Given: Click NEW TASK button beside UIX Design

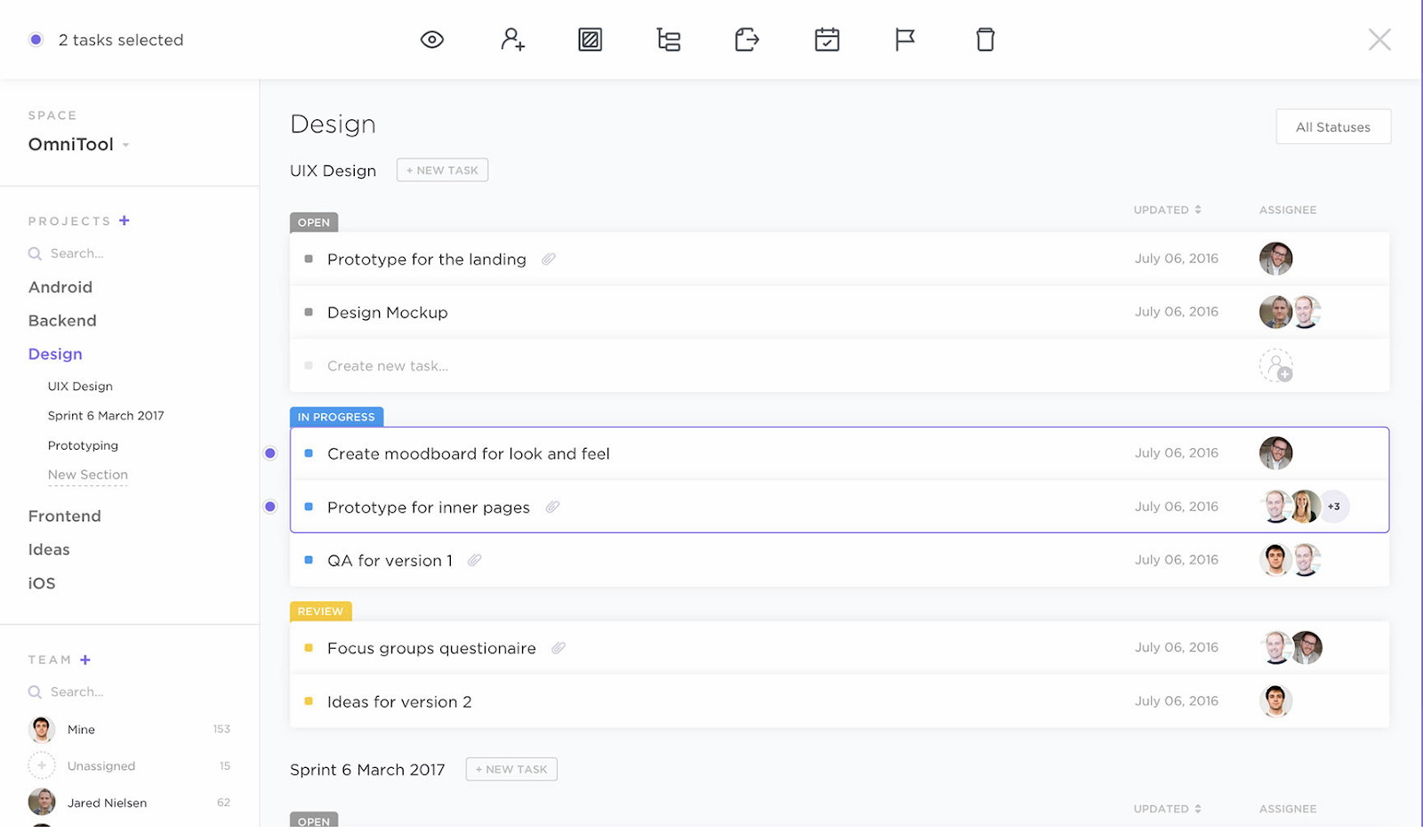Looking at the screenshot, I should click(442, 170).
